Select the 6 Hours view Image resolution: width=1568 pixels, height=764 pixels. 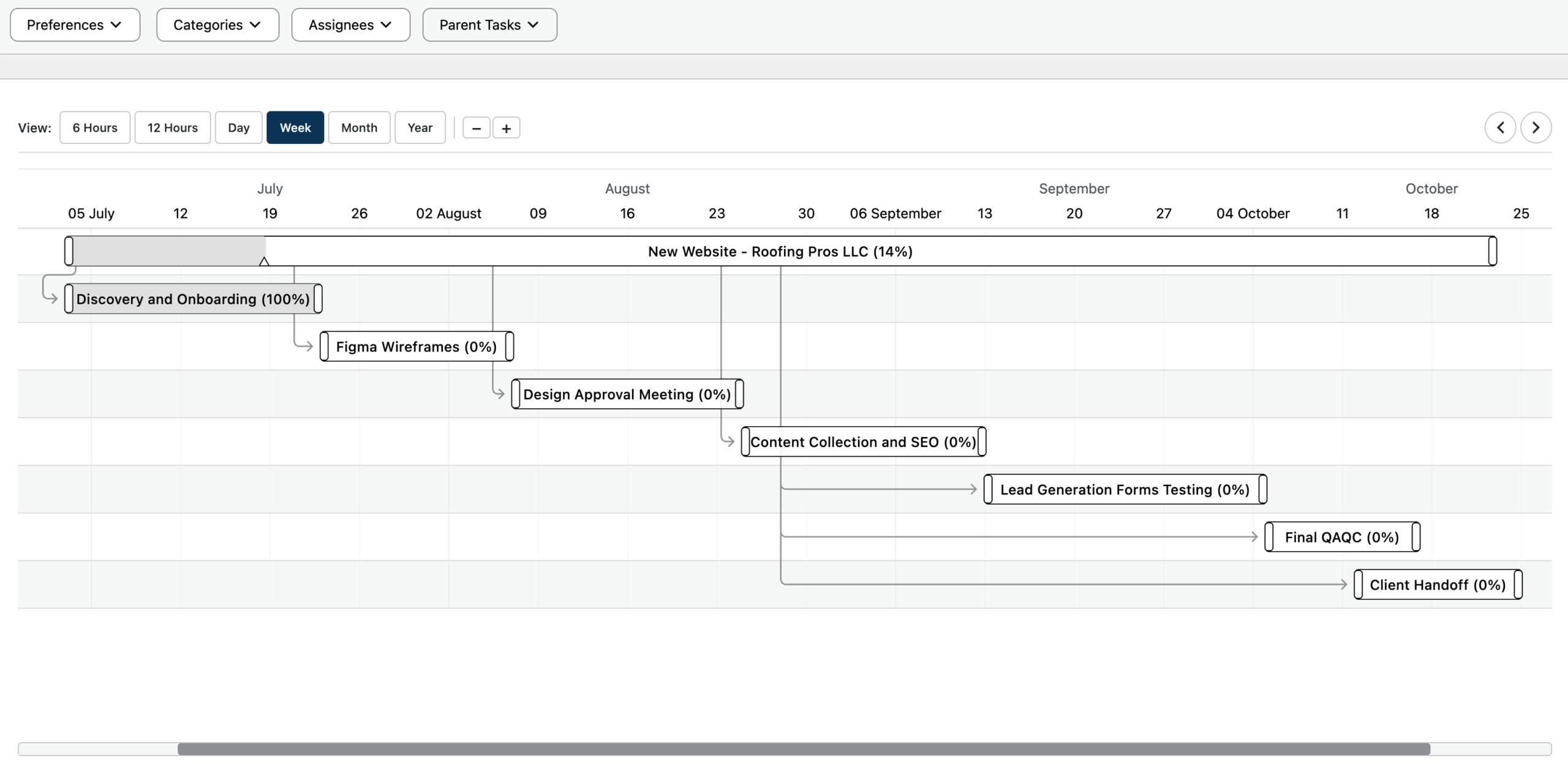tap(95, 127)
